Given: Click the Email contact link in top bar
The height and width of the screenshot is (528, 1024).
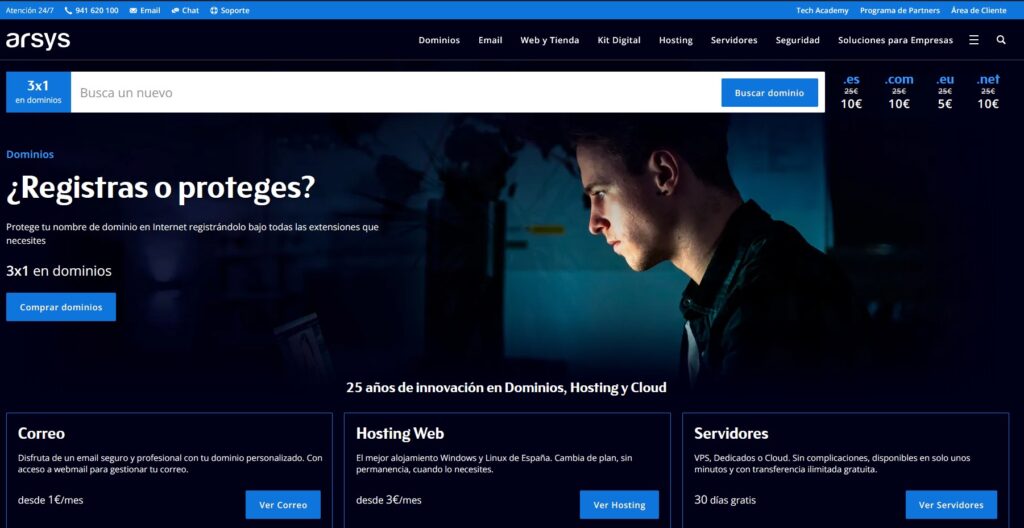Looking at the screenshot, I should click(x=150, y=10).
